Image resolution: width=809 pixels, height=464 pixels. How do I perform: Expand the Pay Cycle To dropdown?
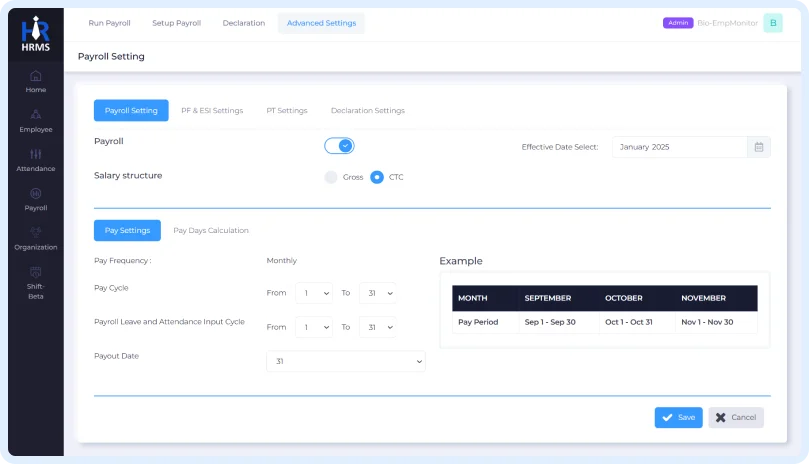(x=377, y=293)
